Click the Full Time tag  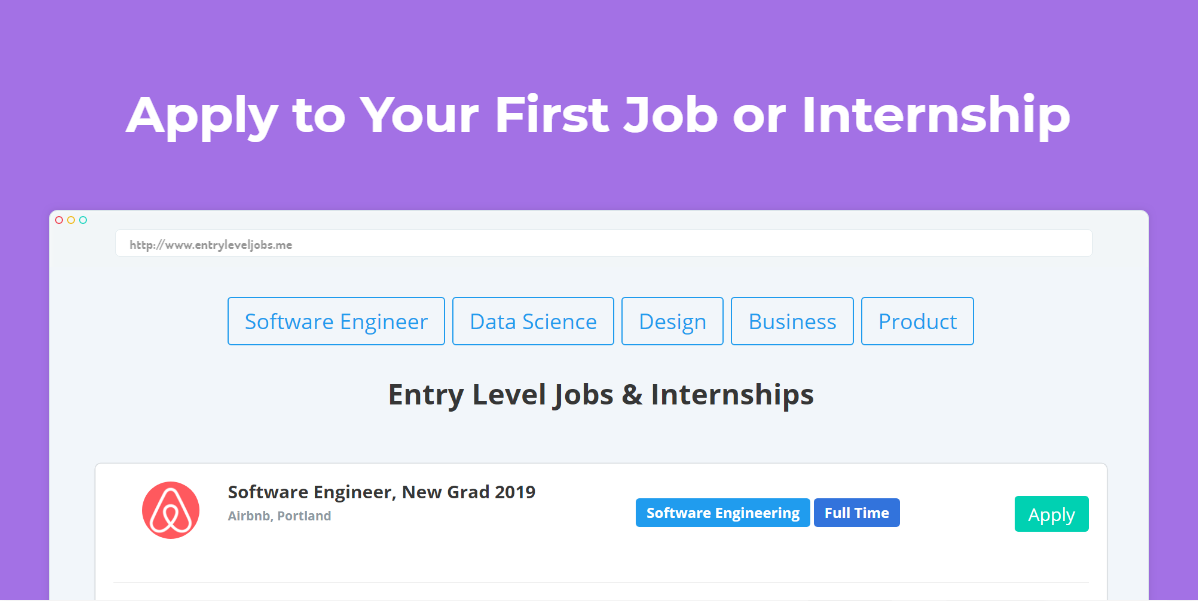856,513
